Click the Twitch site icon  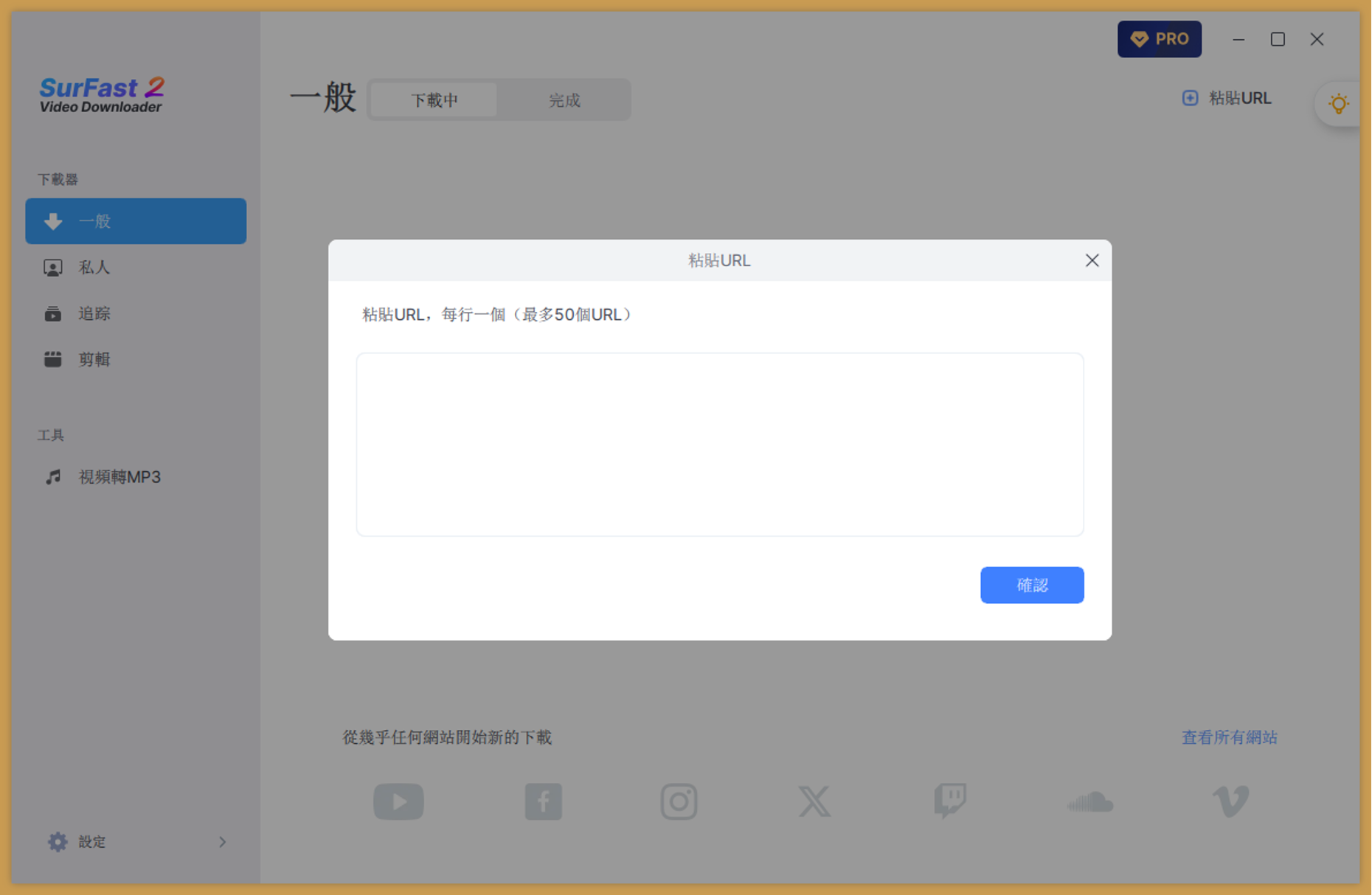(950, 801)
